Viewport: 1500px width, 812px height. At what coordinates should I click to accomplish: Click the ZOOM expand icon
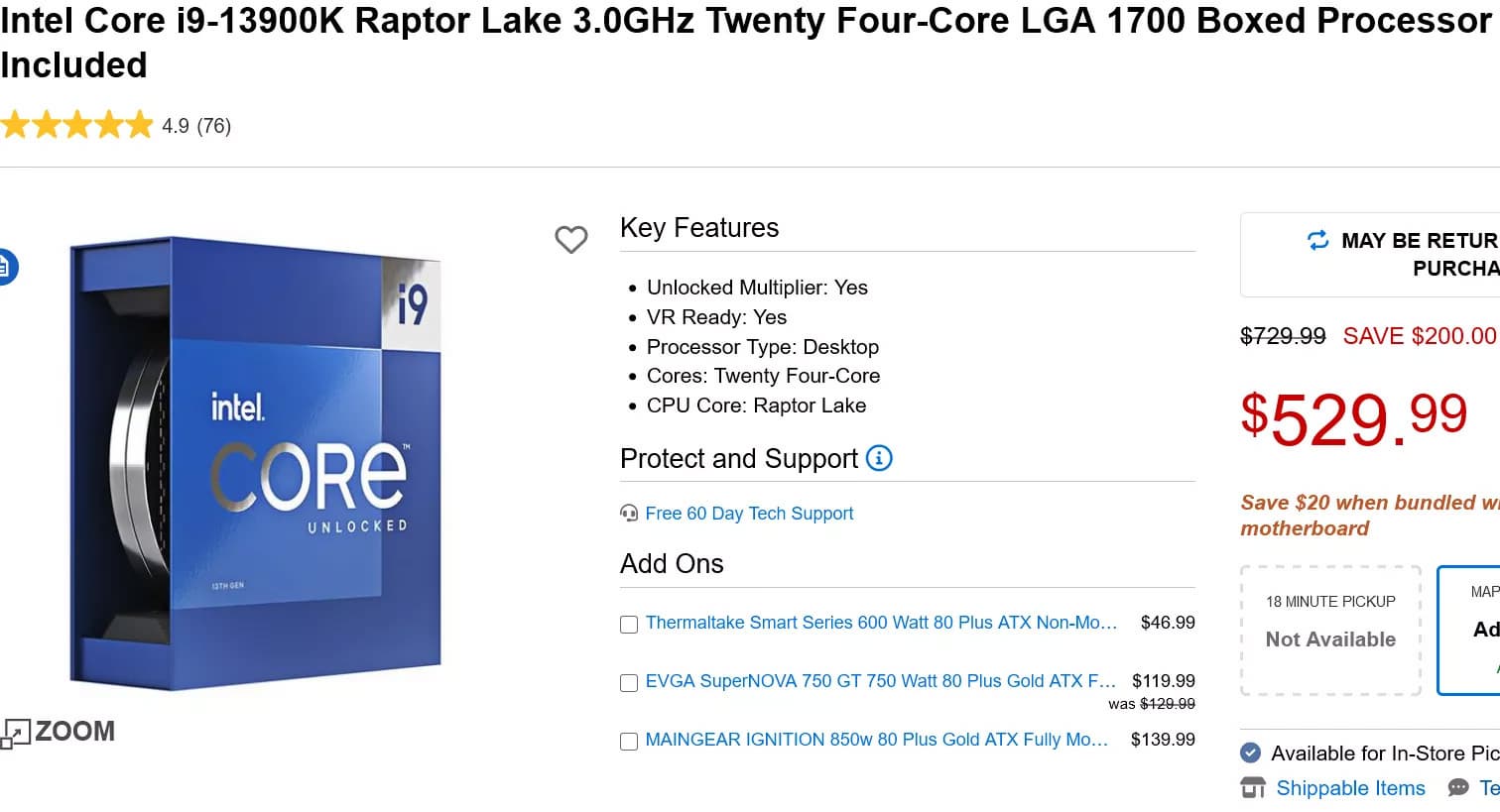tap(15, 734)
